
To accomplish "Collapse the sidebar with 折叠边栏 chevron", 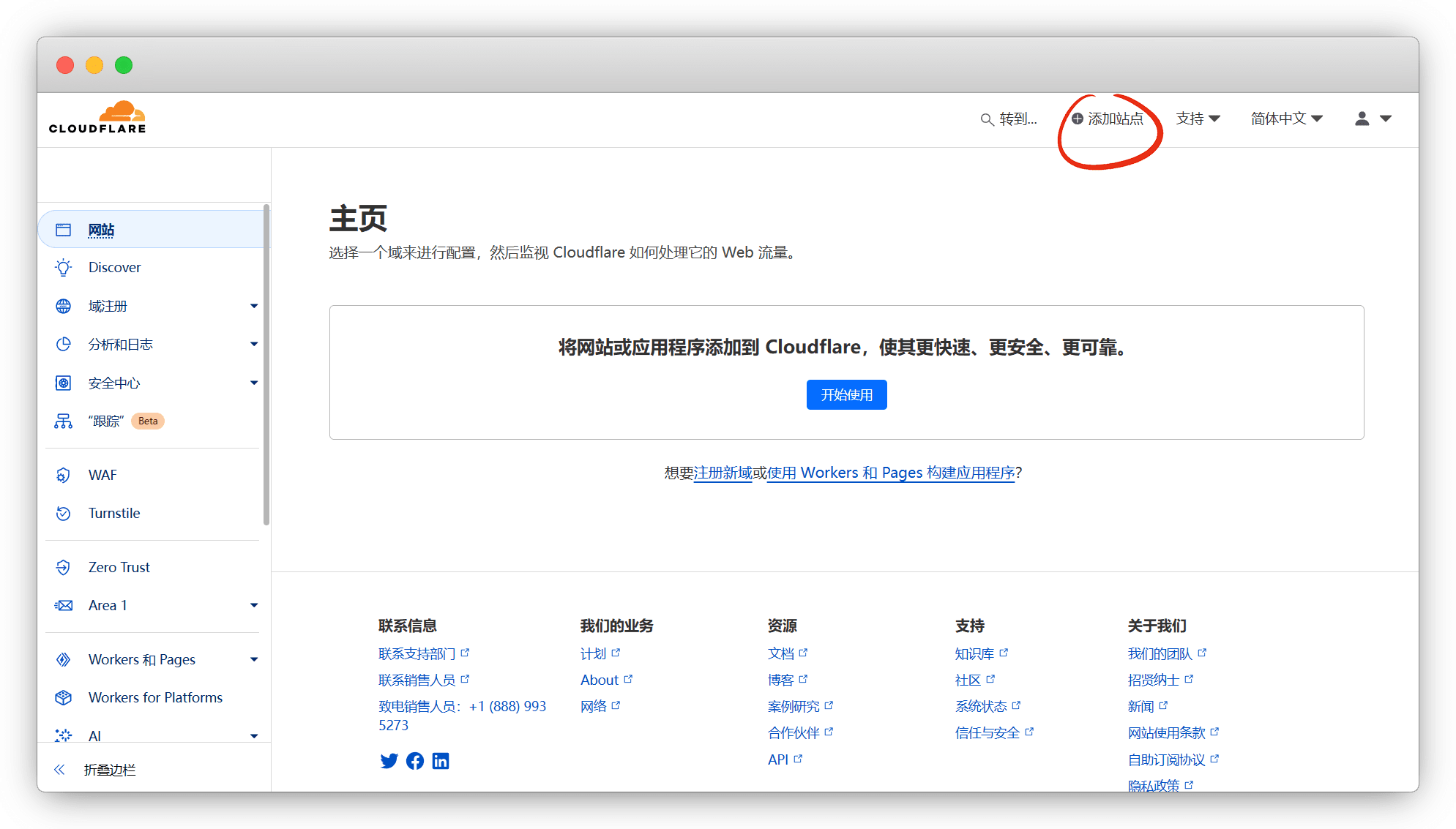I will tap(60, 770).
